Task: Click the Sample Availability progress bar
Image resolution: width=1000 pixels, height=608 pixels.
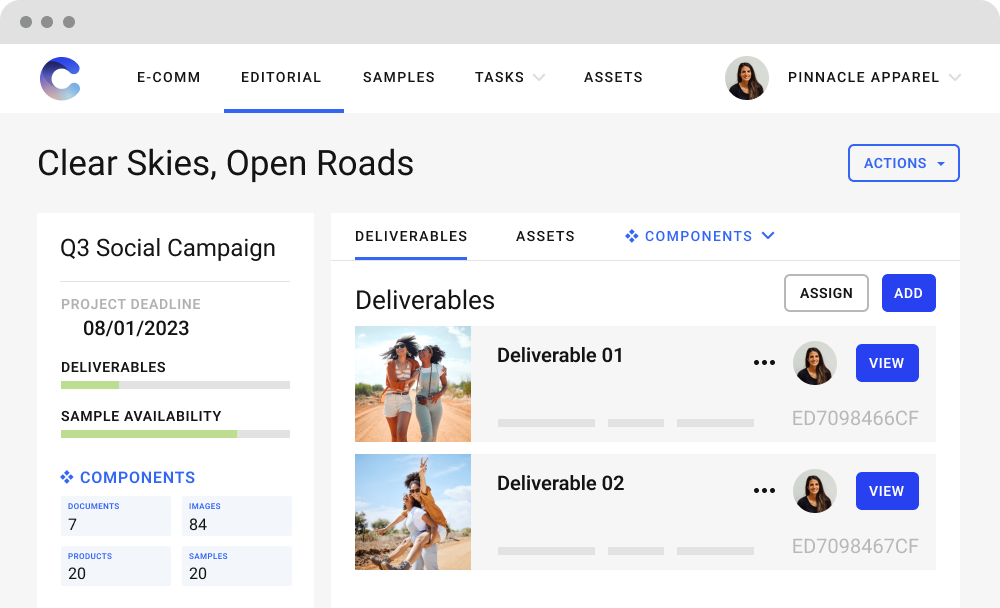Action: point(175,434)
